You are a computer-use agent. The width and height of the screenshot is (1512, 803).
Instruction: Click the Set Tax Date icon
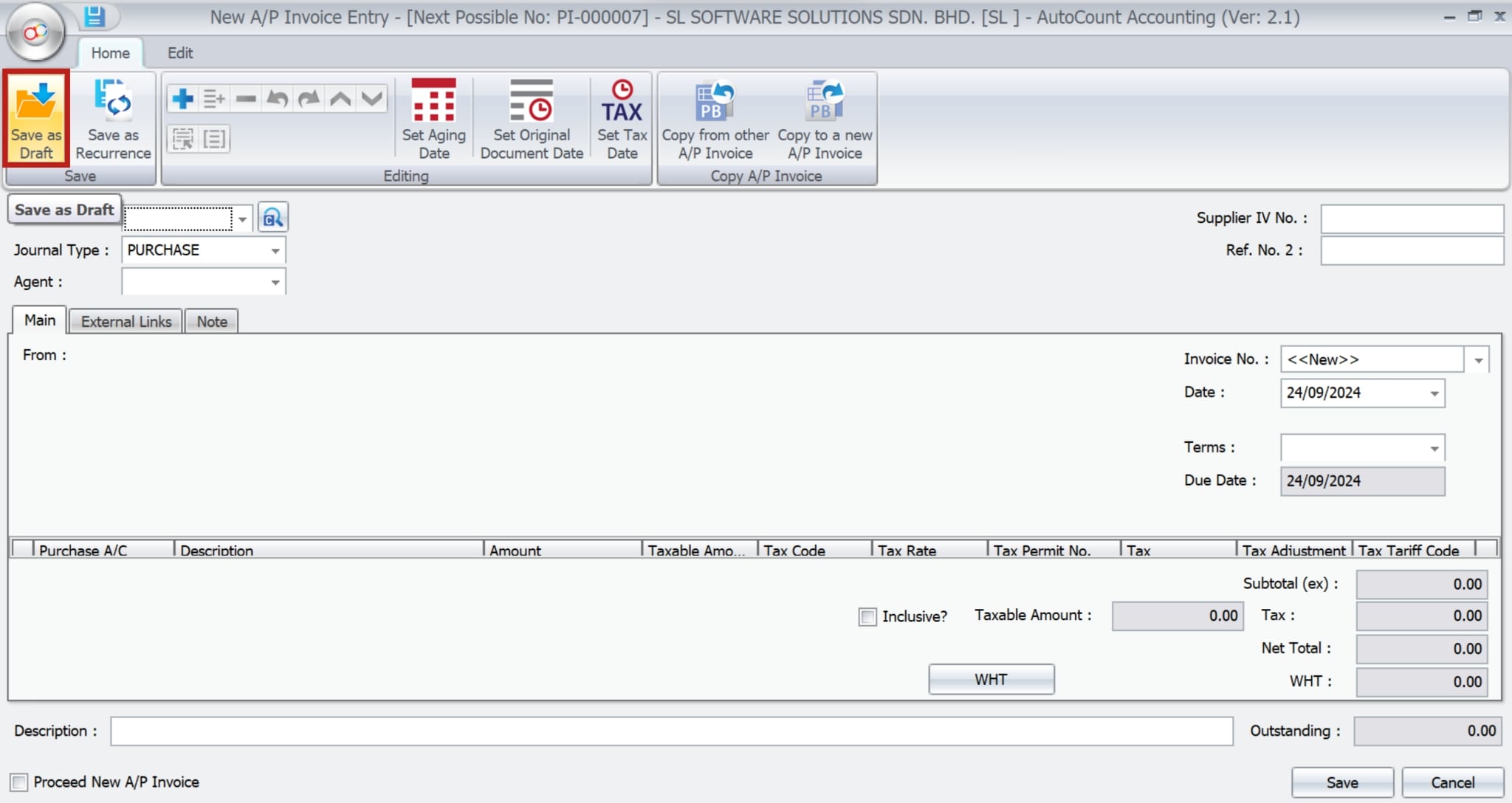point(622,102)
